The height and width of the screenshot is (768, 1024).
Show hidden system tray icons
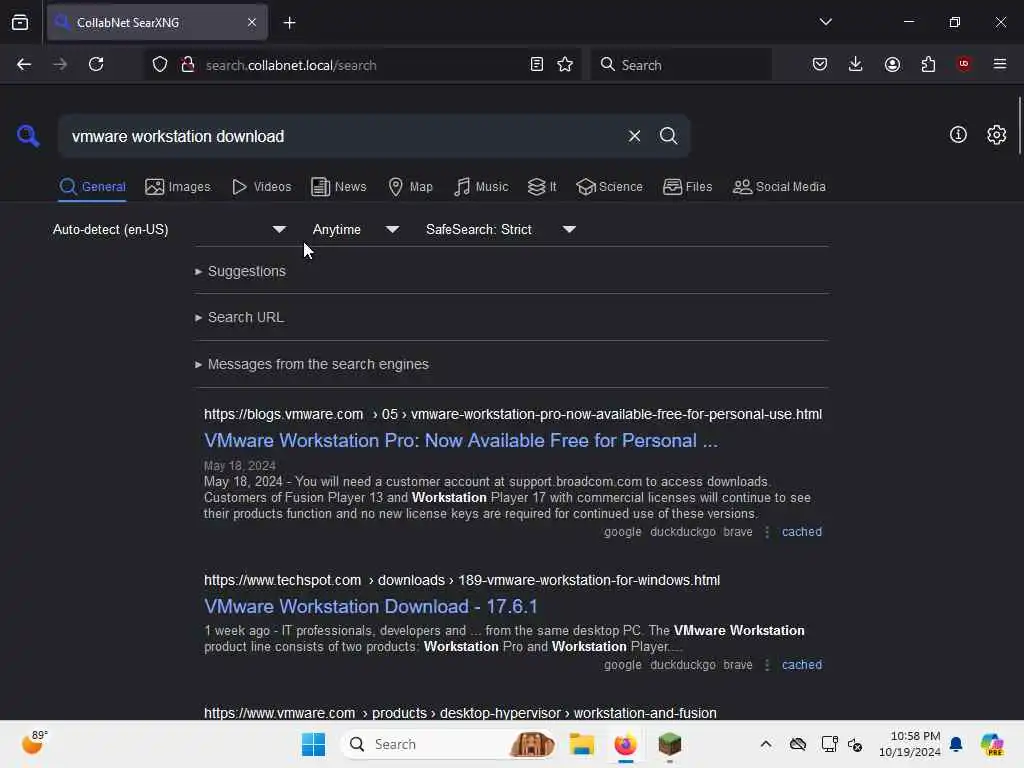pyautogui.click(x=766, y=744)
